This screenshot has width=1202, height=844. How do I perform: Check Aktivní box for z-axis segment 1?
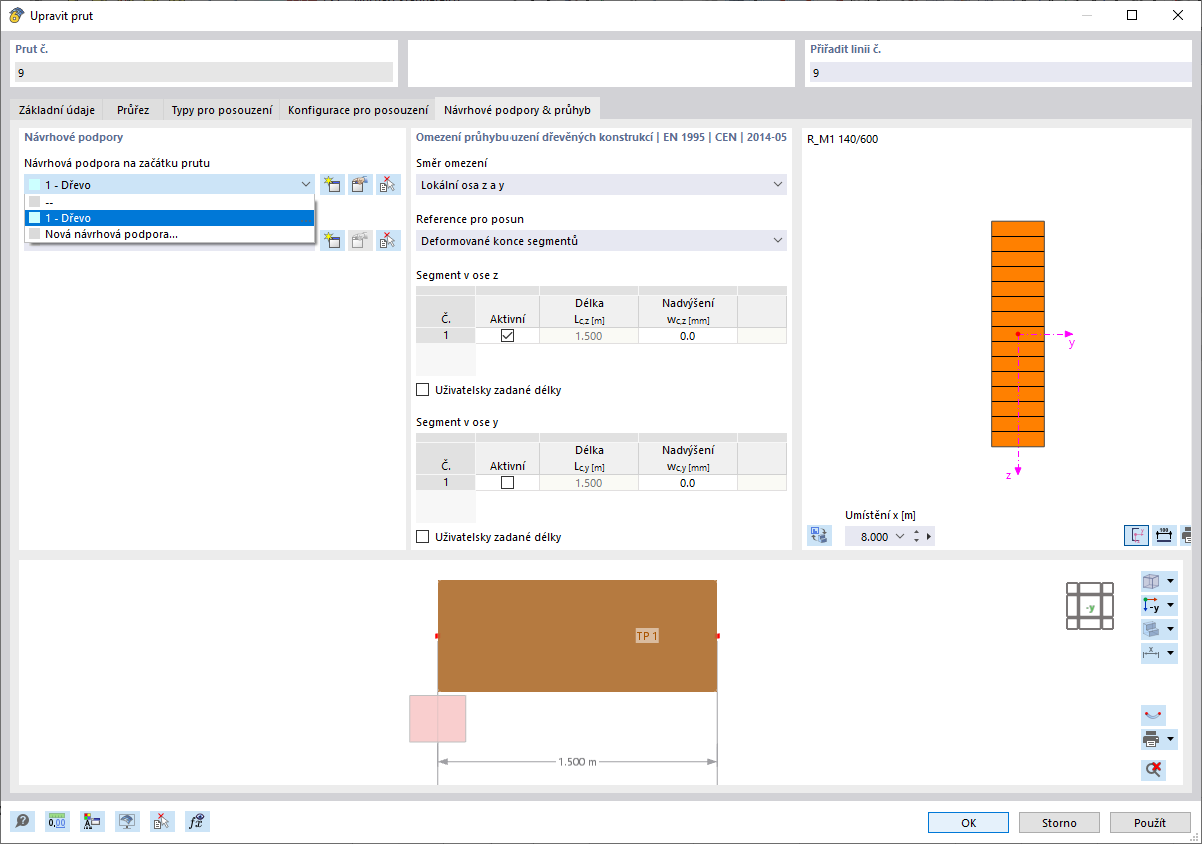507,336
